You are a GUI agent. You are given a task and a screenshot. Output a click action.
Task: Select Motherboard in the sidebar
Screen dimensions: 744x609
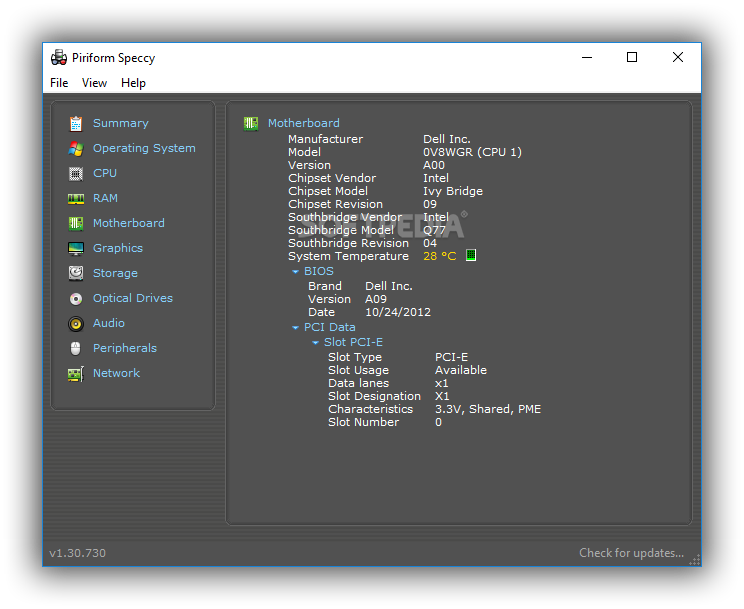[x=129, y=223]
